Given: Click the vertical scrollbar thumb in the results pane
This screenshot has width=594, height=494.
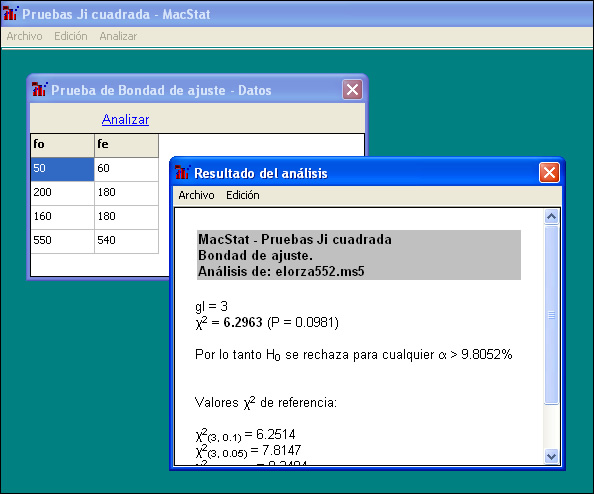Looking at the screenshot, I should coord(551,315).
